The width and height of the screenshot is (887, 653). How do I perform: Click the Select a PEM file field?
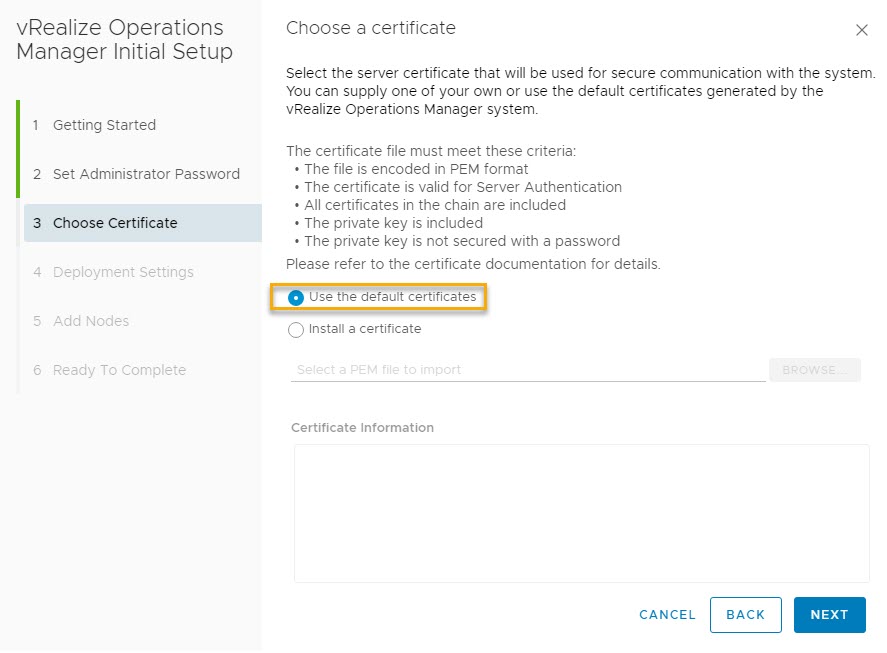pos(527,370)
